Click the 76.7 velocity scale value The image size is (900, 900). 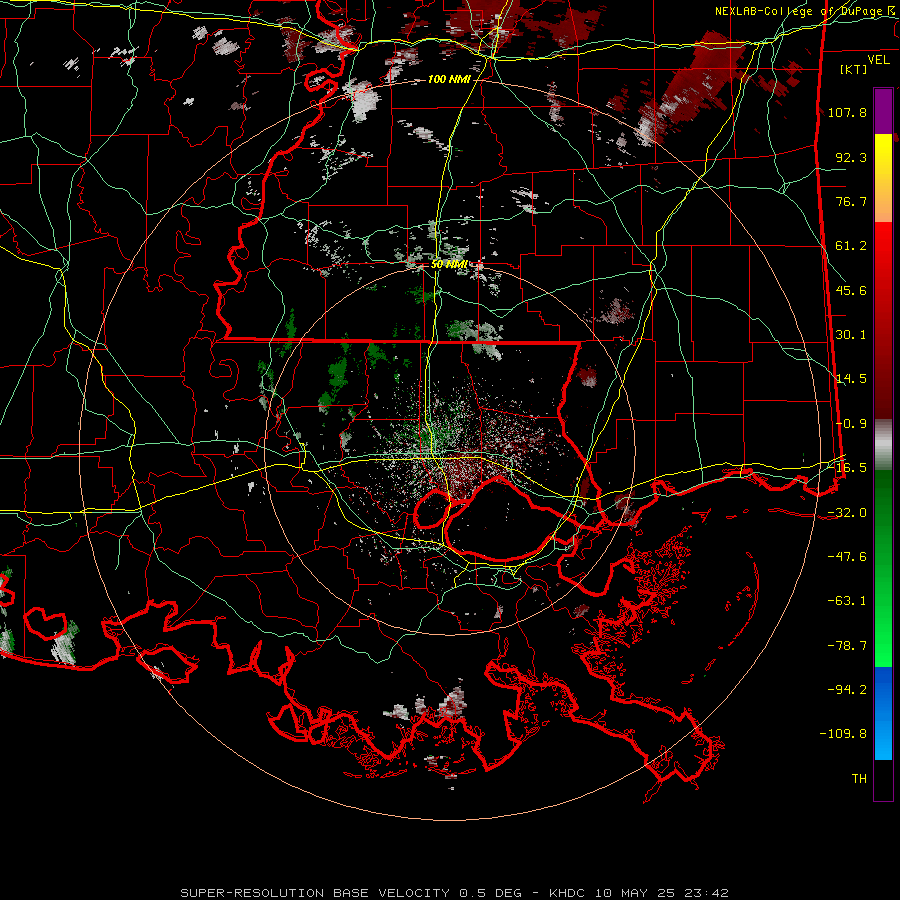pyautogui.click(x=851, y=201)
